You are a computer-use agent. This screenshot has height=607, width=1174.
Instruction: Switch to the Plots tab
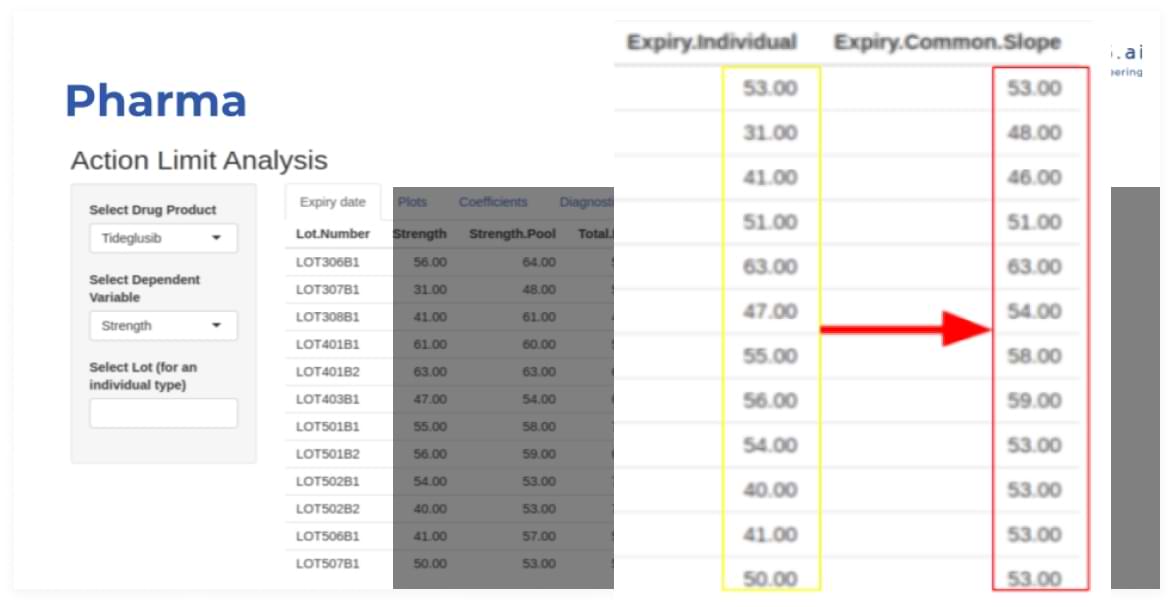[413, 202]
